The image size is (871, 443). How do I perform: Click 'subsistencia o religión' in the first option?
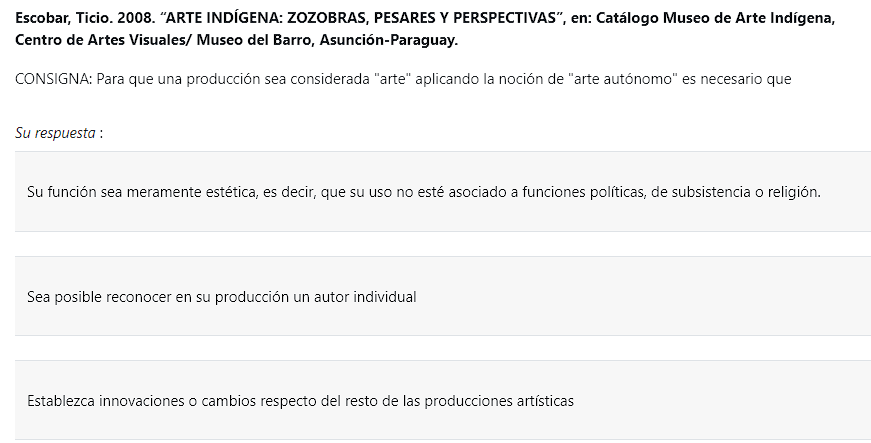coord(745,192)
